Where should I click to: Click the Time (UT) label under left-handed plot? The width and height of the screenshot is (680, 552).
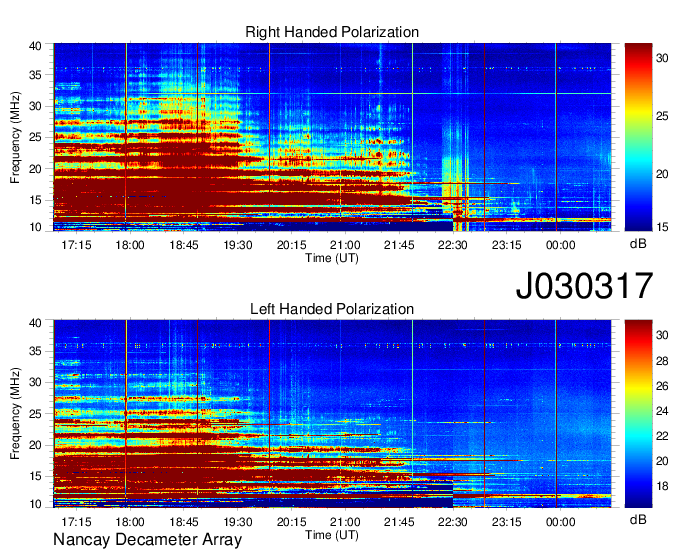click(x=332, y=535)
